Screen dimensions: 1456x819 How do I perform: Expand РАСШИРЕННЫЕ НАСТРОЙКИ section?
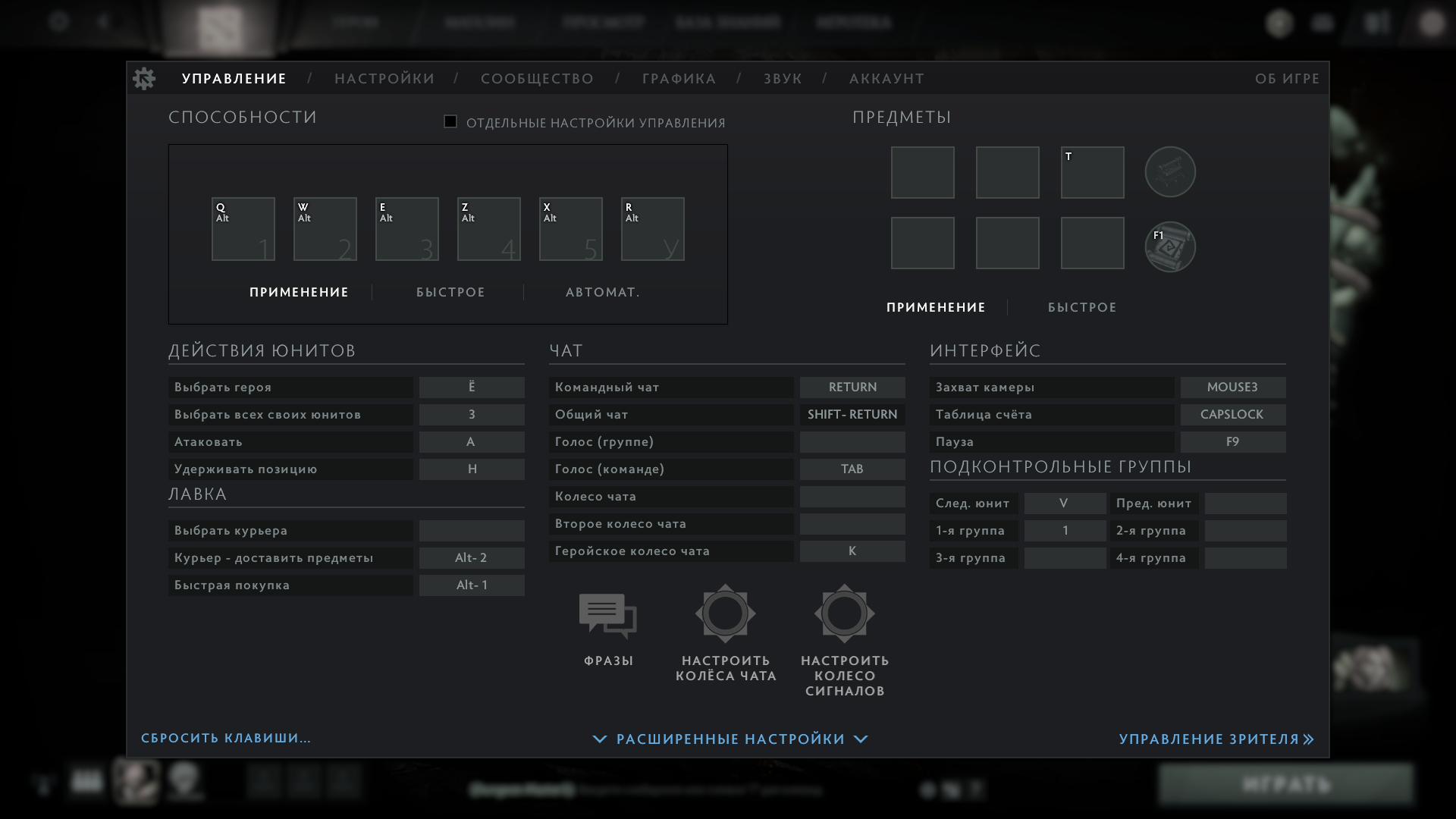pyautogui.click(x=730, y=739)
